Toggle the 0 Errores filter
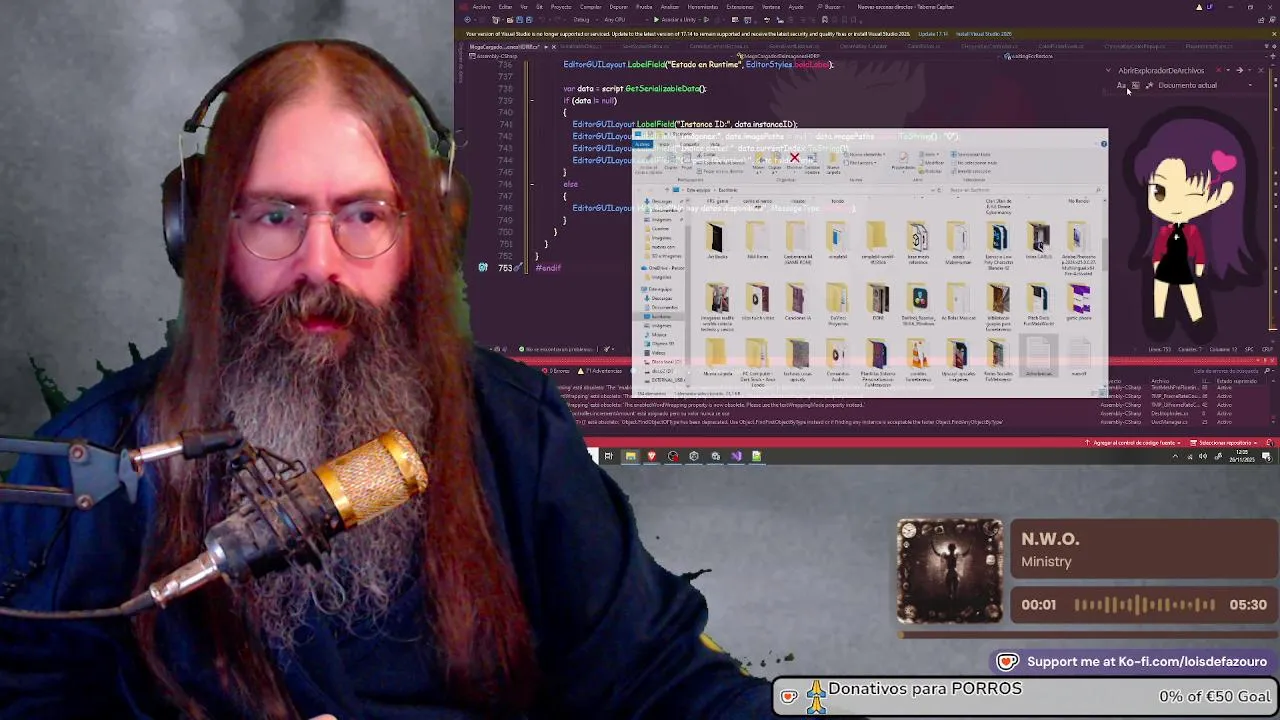This screenshot has width=1280, height=720. coord(558,371)
